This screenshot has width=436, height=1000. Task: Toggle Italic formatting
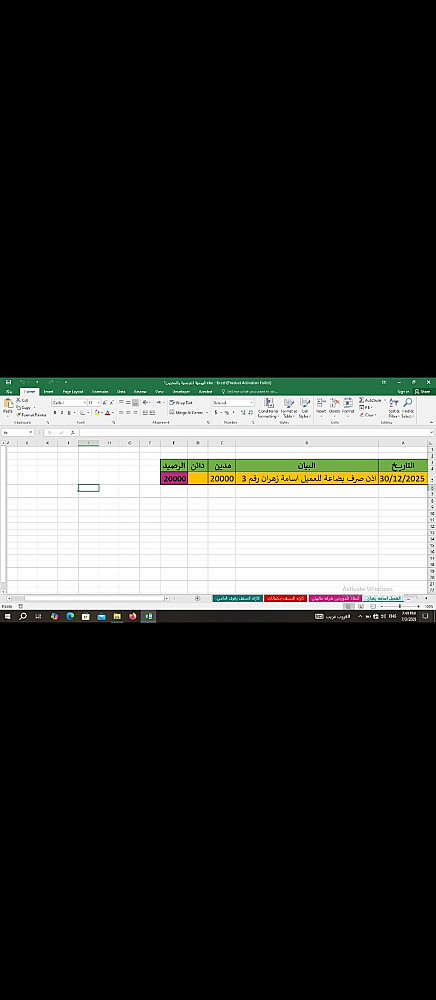(x=62, y=413)
